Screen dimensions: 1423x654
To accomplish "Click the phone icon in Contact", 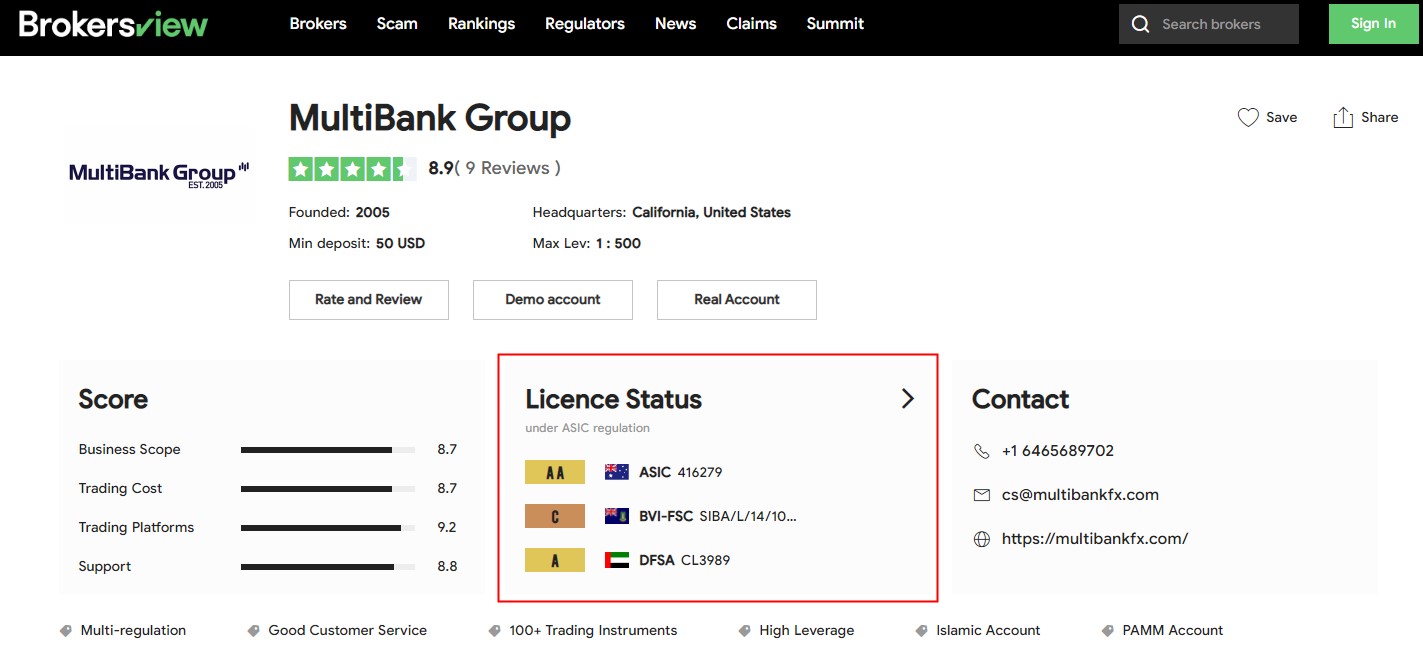I will 981,451.
